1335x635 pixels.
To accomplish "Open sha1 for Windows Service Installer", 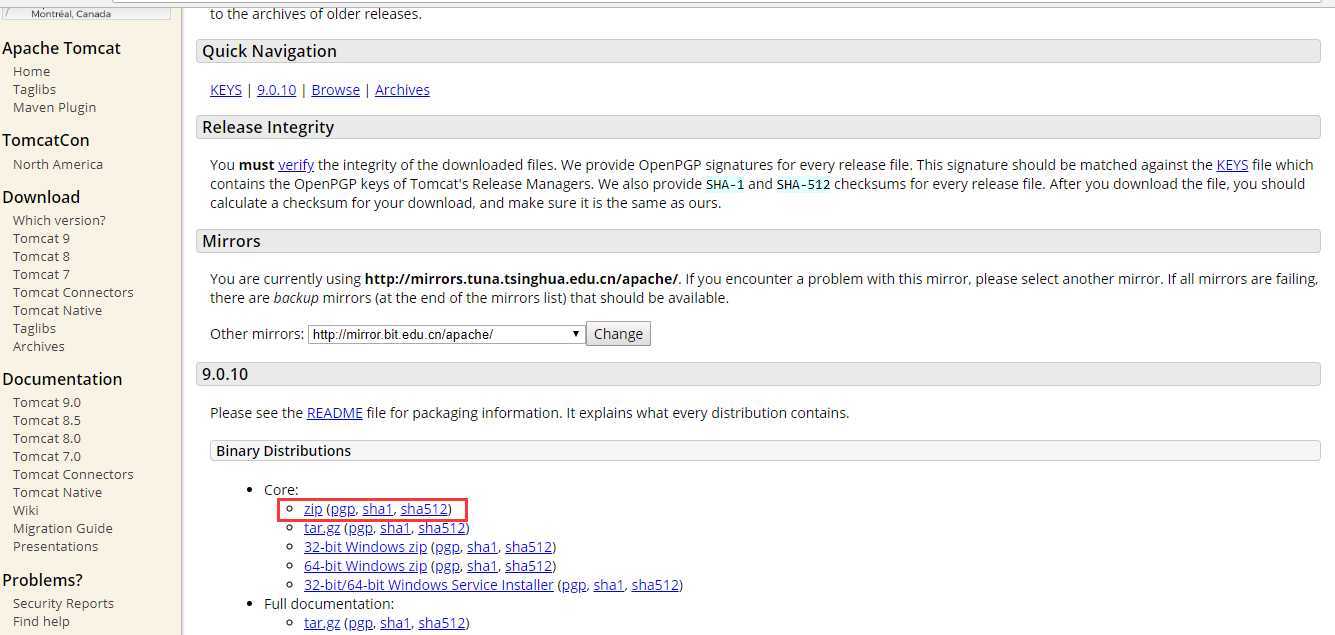I will tap(609, 585).
